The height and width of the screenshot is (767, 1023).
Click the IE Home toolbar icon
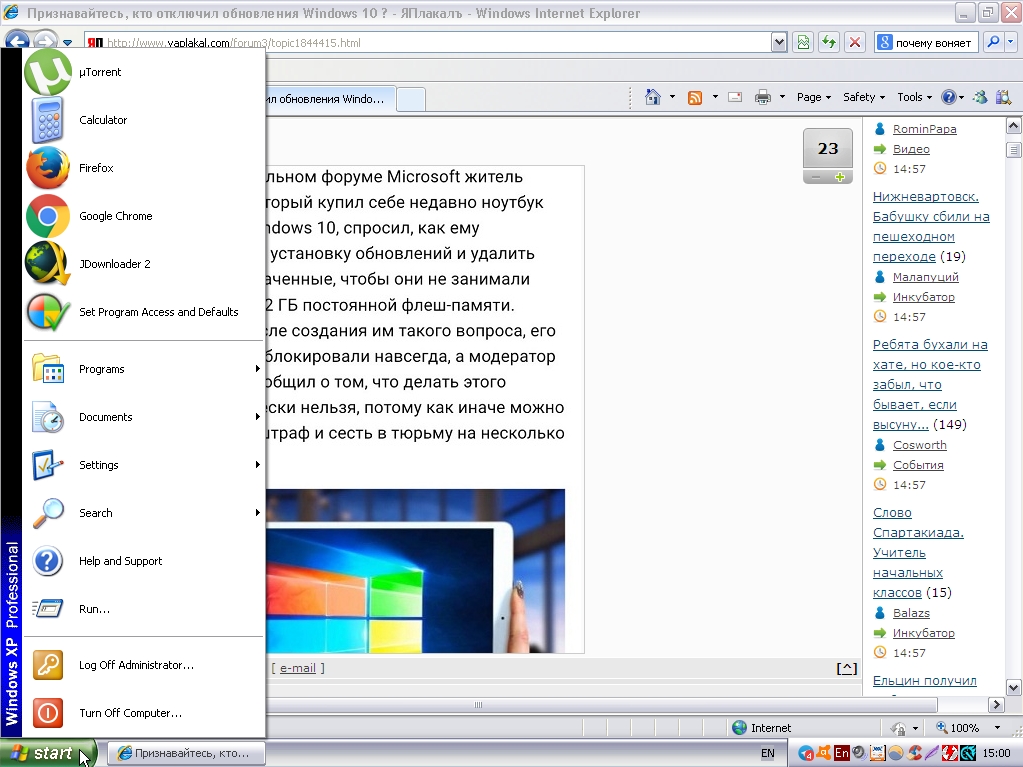653,97
